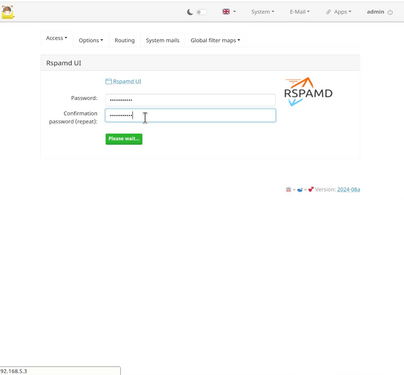Expand the E-Mail menu
404x375 pixels.
click(299, 12)
